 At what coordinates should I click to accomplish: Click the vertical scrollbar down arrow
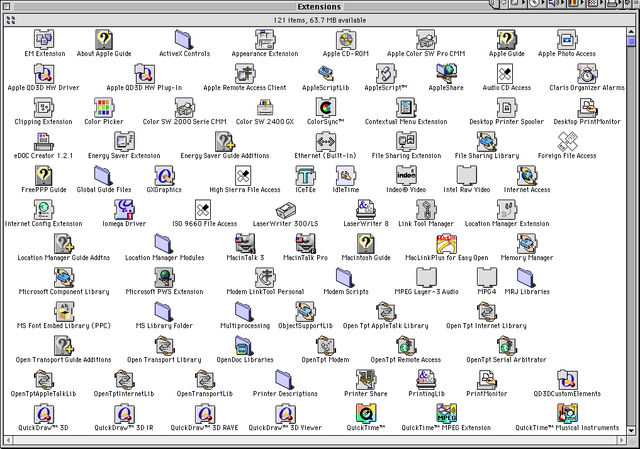(631, 431)
